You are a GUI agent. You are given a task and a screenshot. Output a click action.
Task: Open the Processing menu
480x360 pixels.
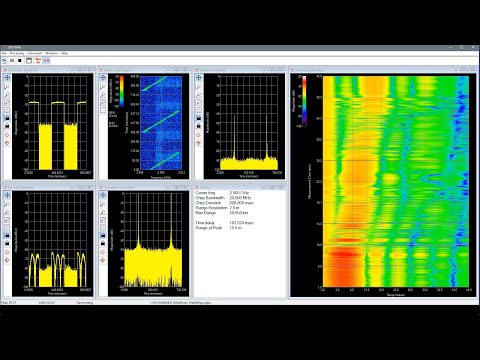17,53
